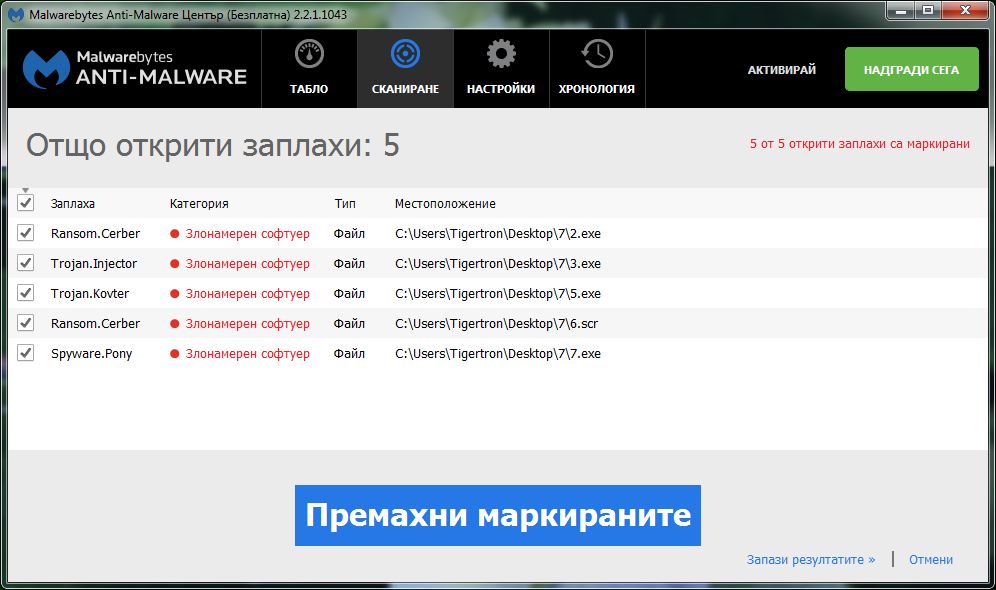Sort by the Местоположение column header
The image size is (996, 590).
tap(445, 204)
